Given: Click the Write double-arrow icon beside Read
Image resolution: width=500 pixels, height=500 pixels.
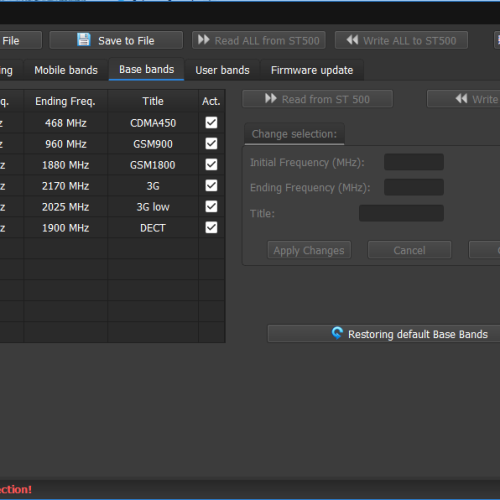Looking at the screenshot, I should 461,99.
